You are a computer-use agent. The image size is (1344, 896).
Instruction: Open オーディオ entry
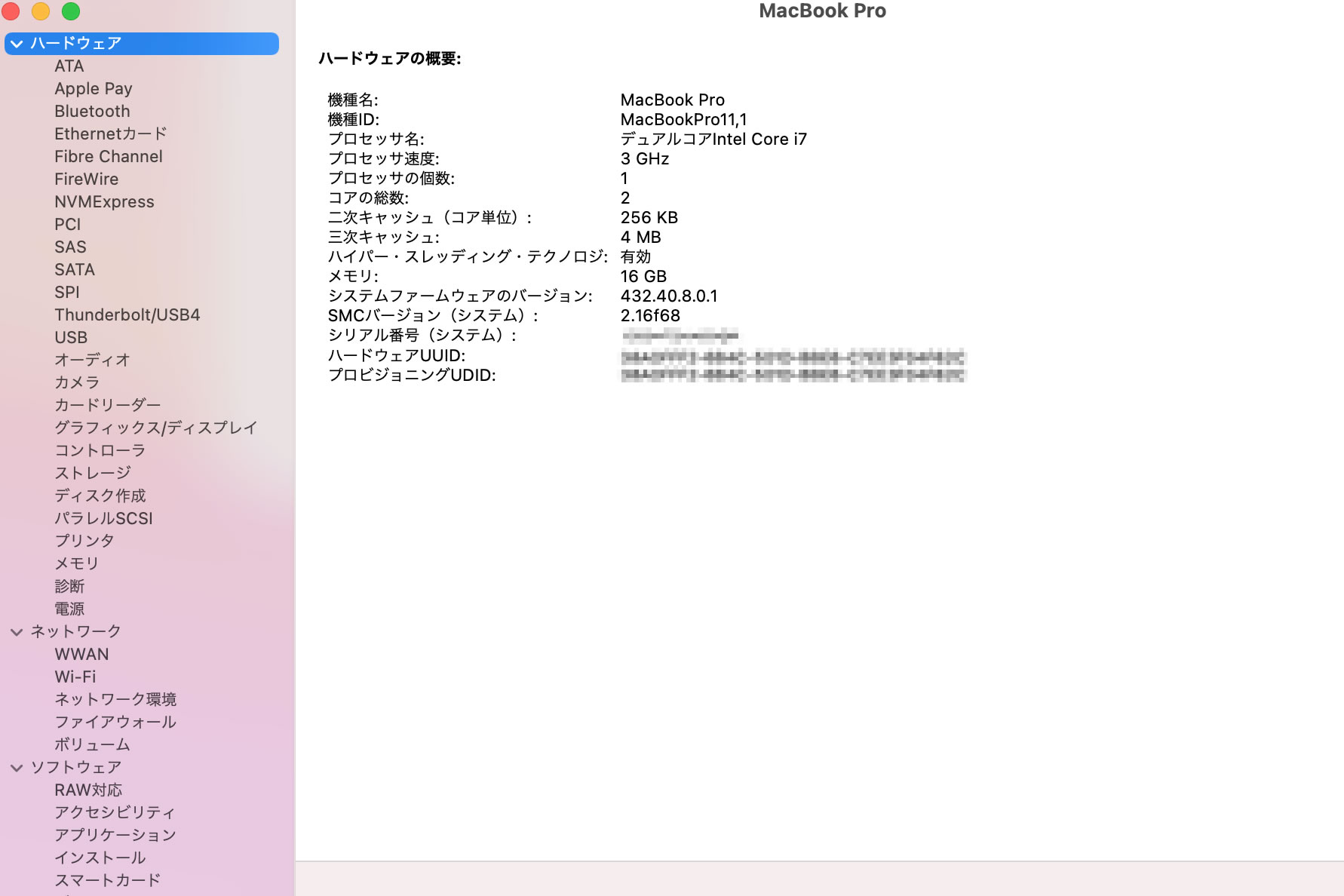(x=93, y=361)
